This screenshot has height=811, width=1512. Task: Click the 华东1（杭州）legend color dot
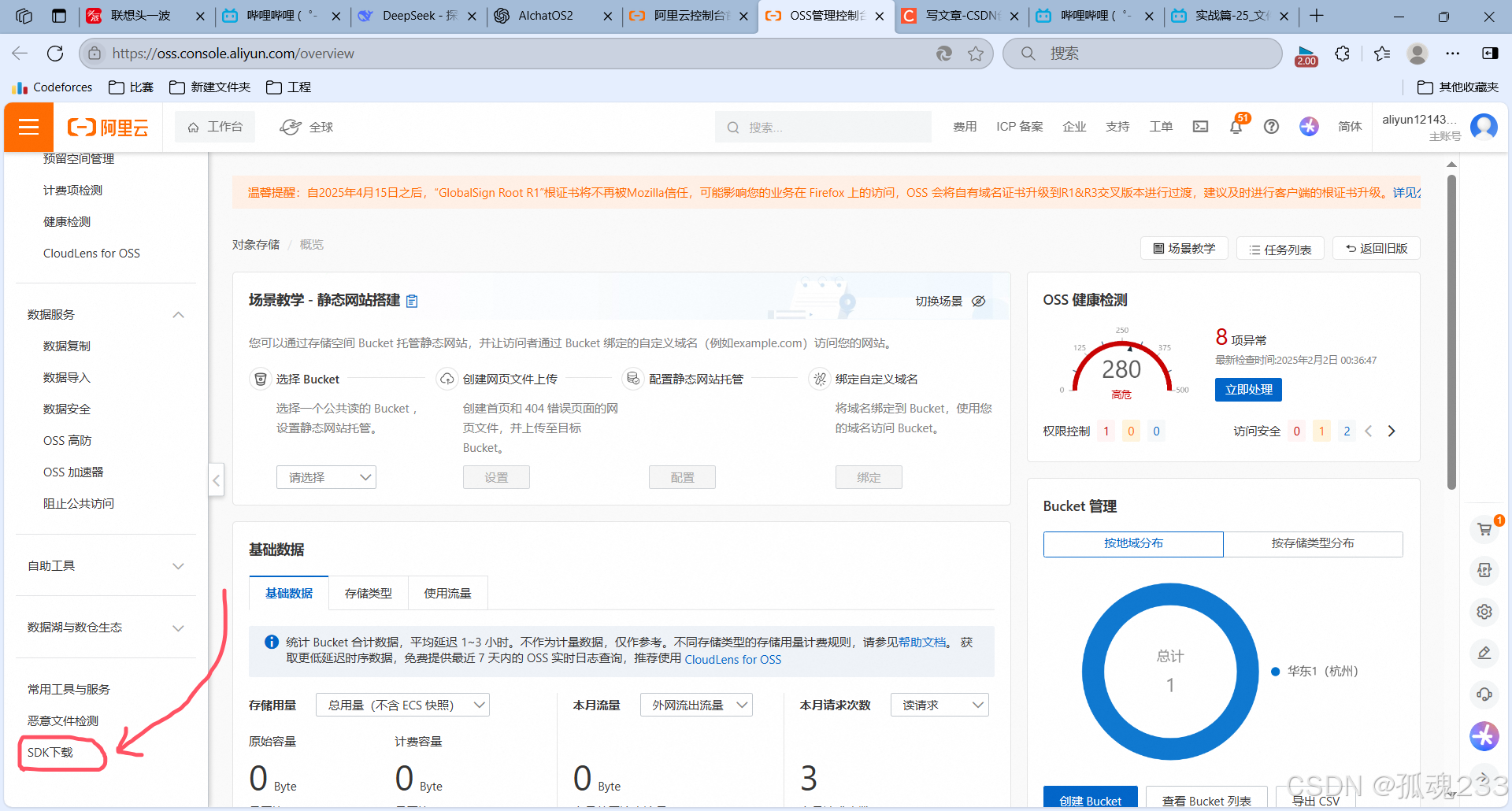1275,672
